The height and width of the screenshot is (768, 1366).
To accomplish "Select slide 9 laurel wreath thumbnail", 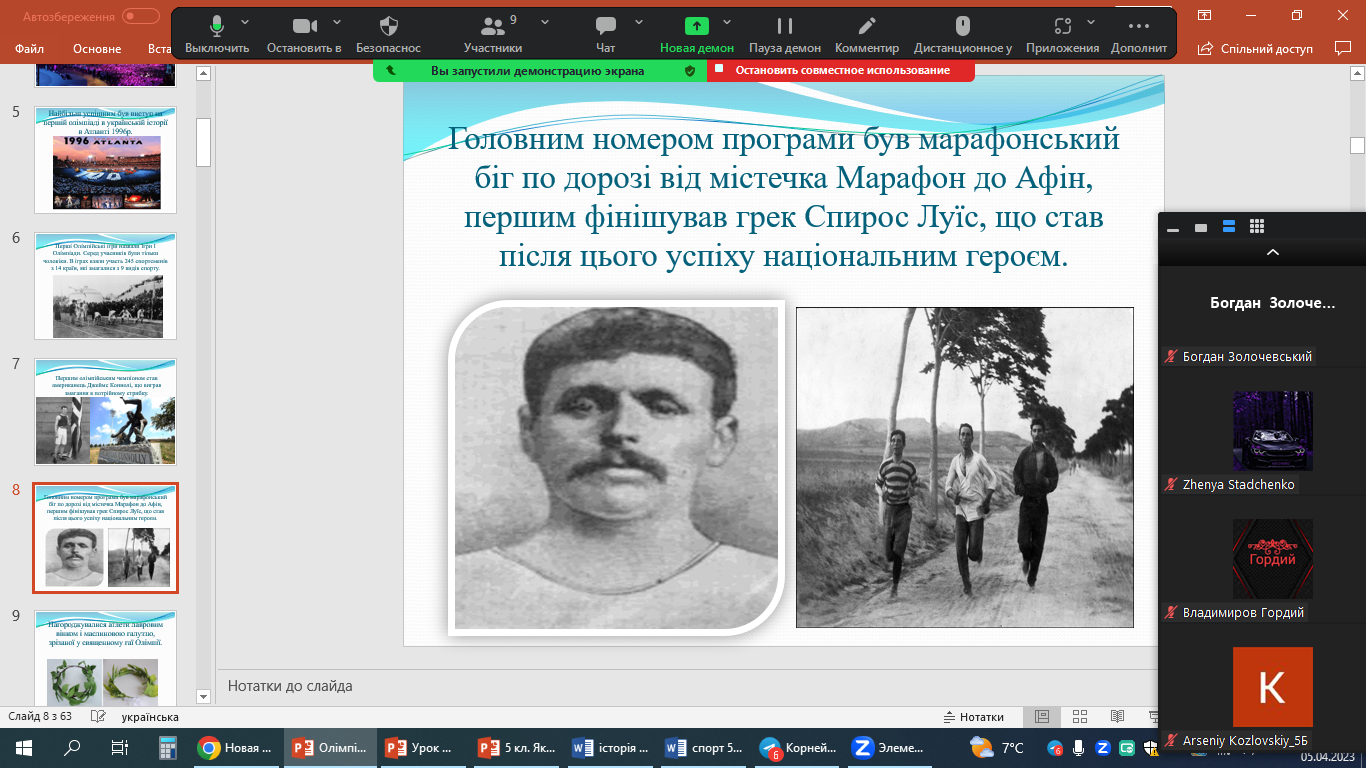I will tap(106, 660).
